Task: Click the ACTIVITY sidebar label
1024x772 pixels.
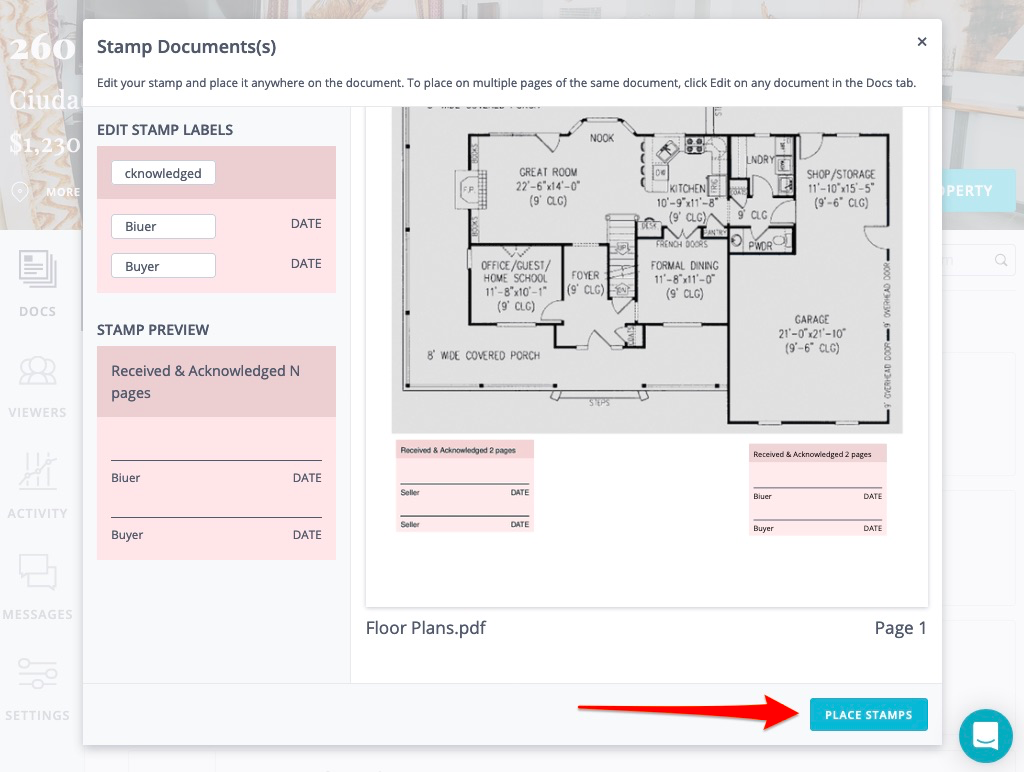Action: (x=38, y=513)
